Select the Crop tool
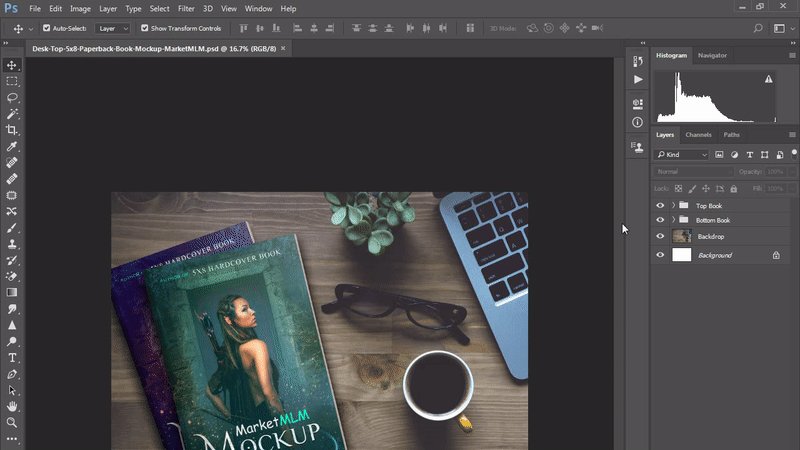 (12, 130)
